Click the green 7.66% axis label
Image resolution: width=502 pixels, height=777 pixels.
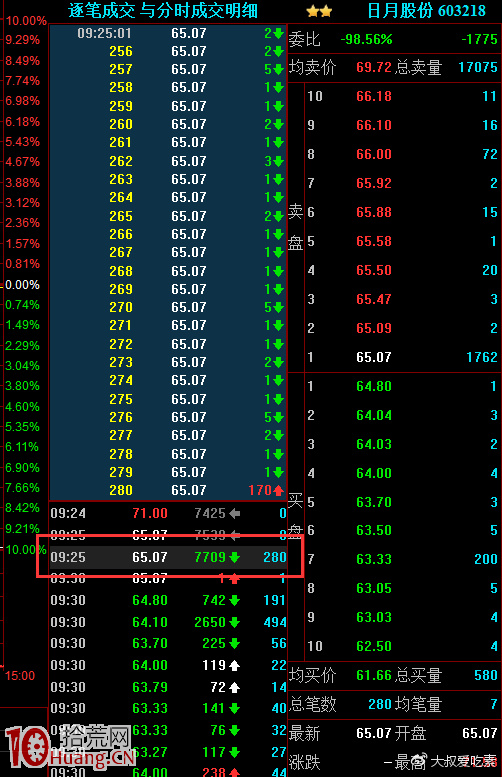click(22, 488)
